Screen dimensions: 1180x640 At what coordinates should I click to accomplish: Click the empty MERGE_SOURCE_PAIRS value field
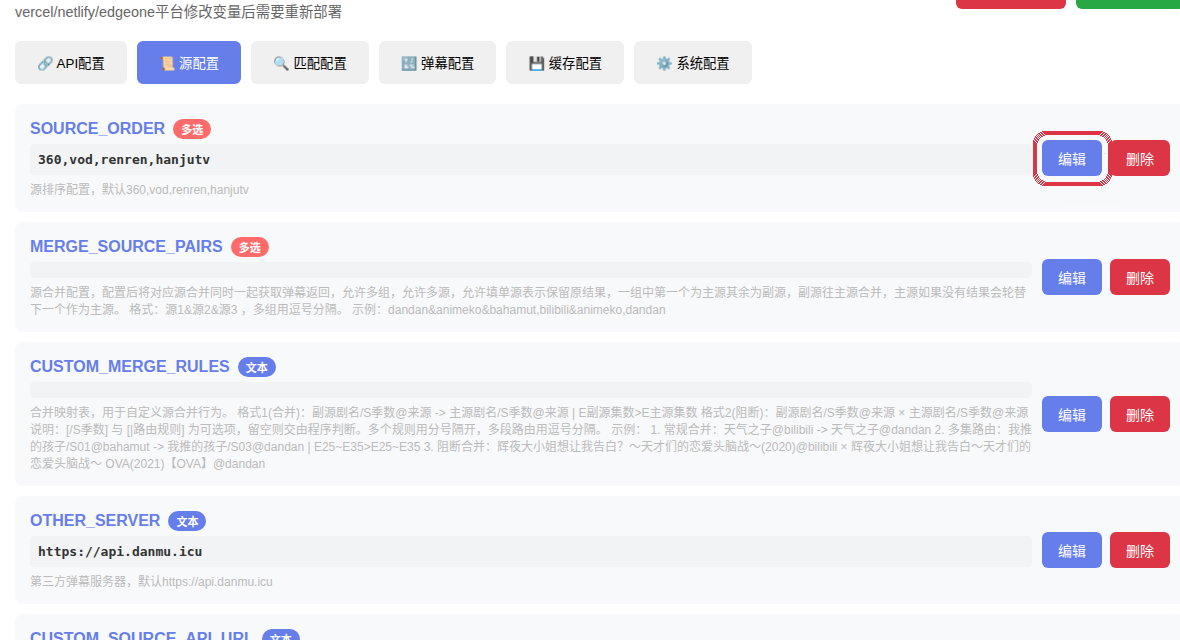531,270
